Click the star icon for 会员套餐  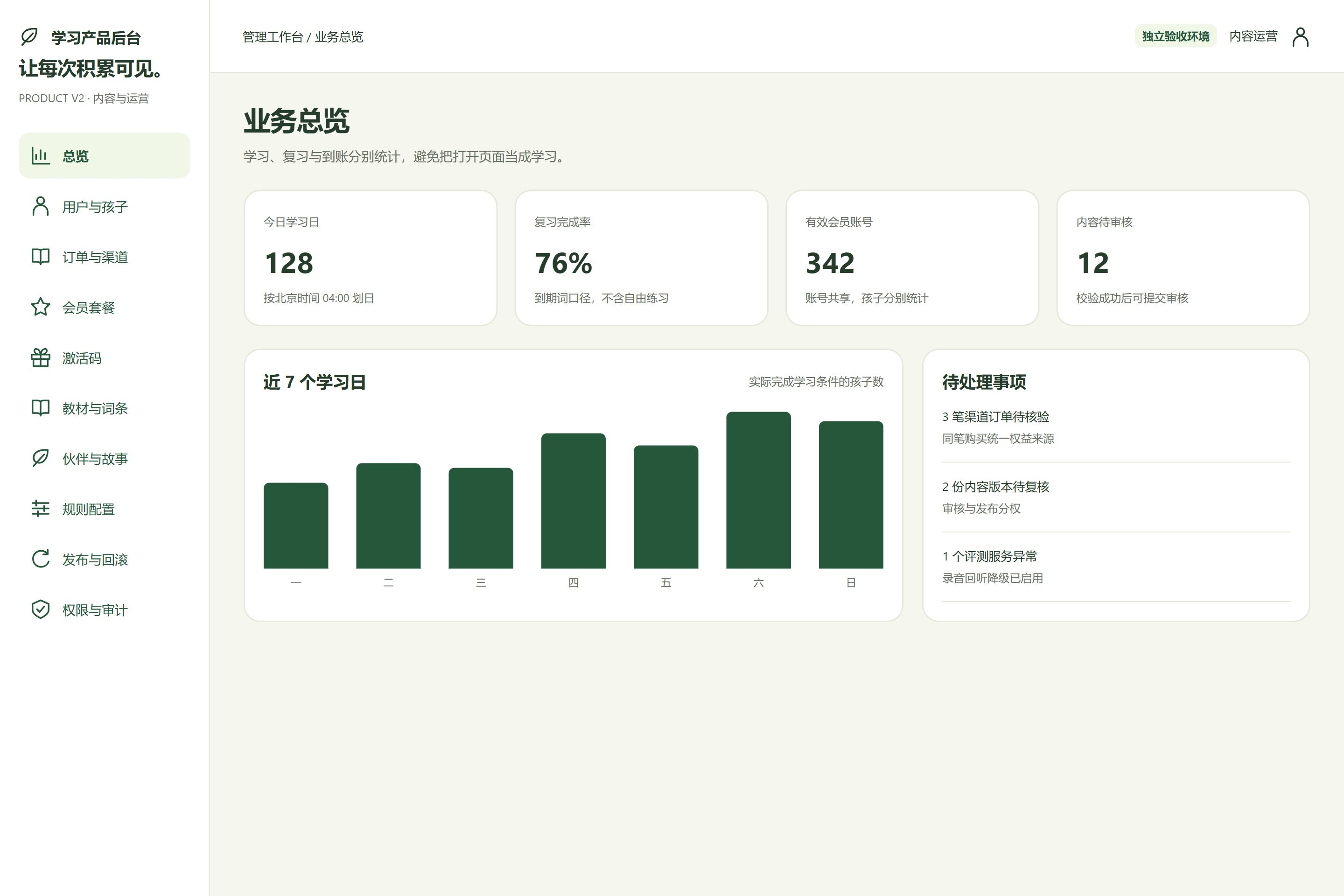pos(41,307)
